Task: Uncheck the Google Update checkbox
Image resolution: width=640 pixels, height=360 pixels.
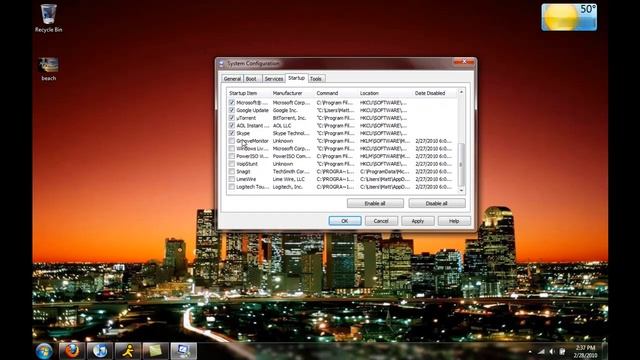Action: point(231,110)
